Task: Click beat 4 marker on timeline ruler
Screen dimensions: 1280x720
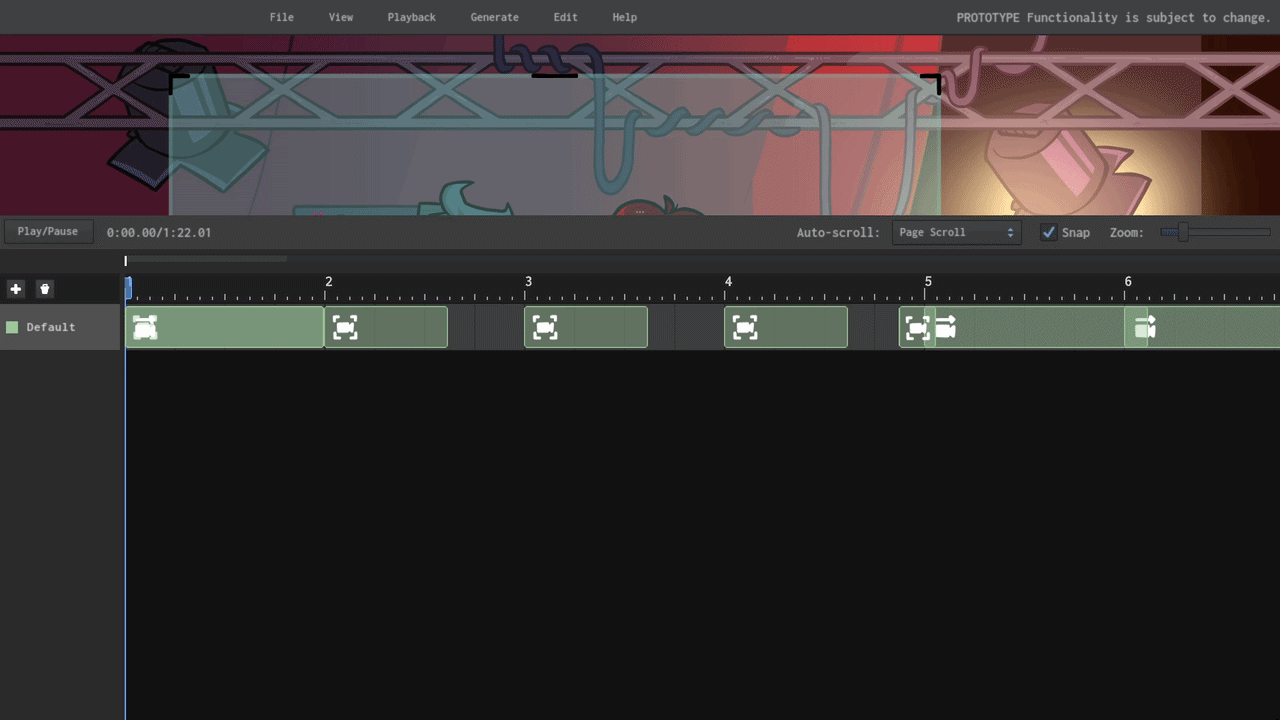Action: [728, 284]
